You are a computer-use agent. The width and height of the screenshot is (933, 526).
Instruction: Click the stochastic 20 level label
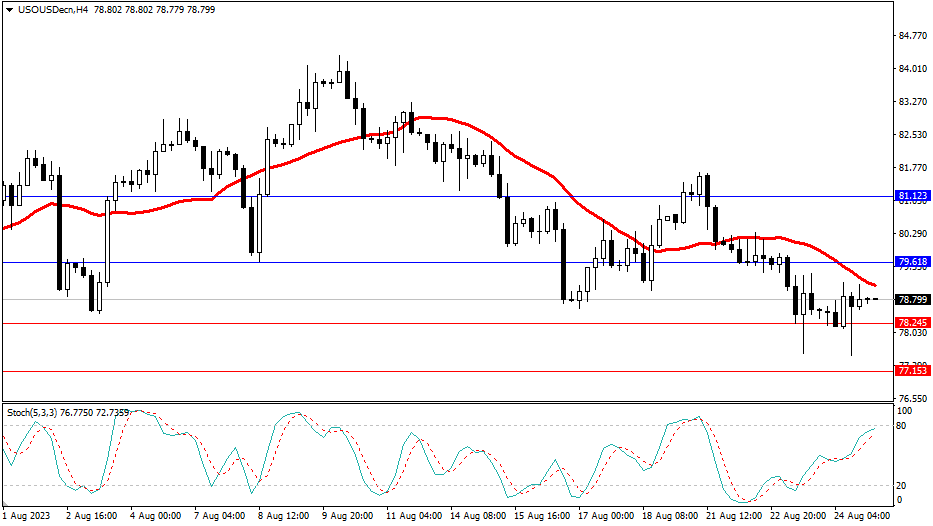click(903, 485)
